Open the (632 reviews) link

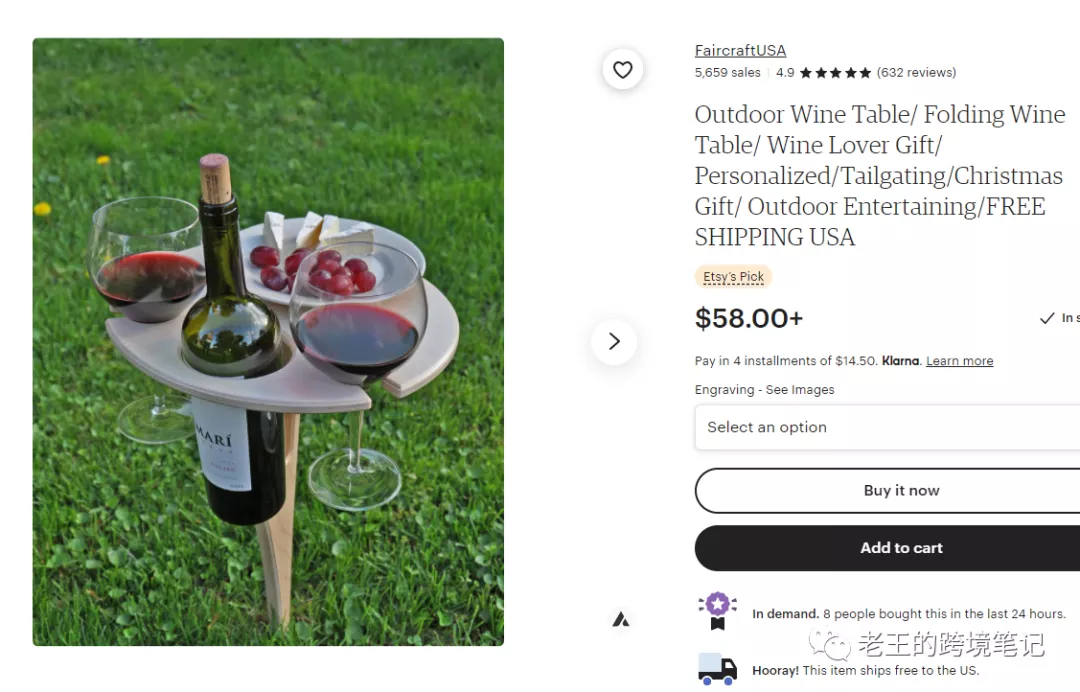(916, 73)
